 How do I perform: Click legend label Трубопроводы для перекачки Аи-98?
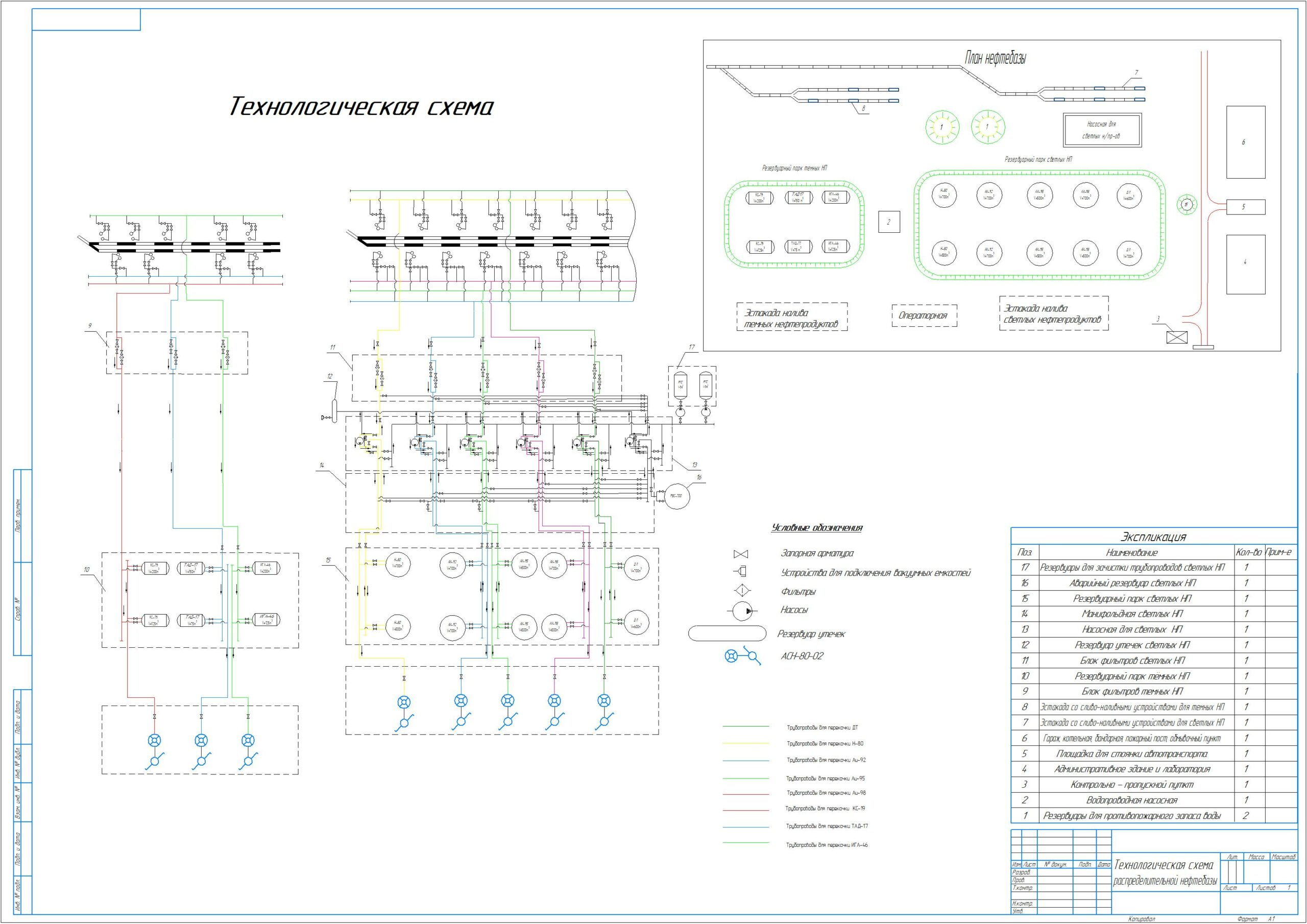pos(826,792)
